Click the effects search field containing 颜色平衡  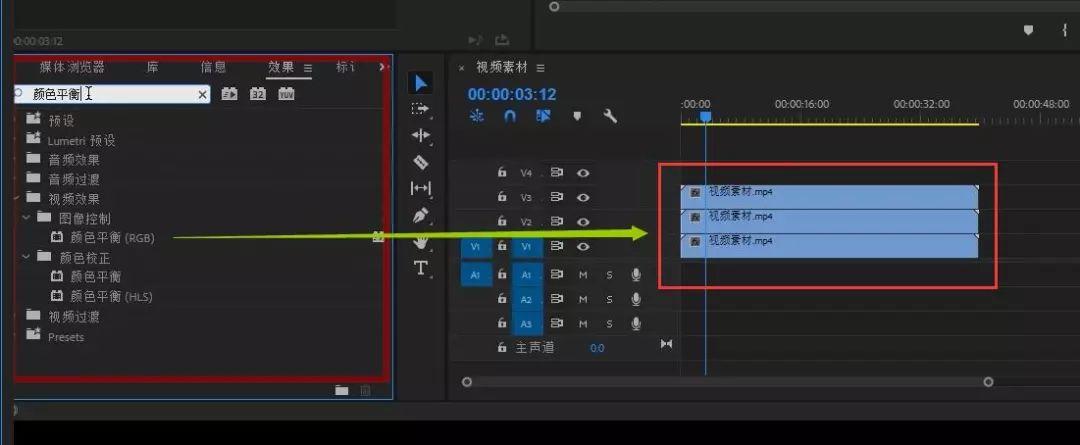112,94
